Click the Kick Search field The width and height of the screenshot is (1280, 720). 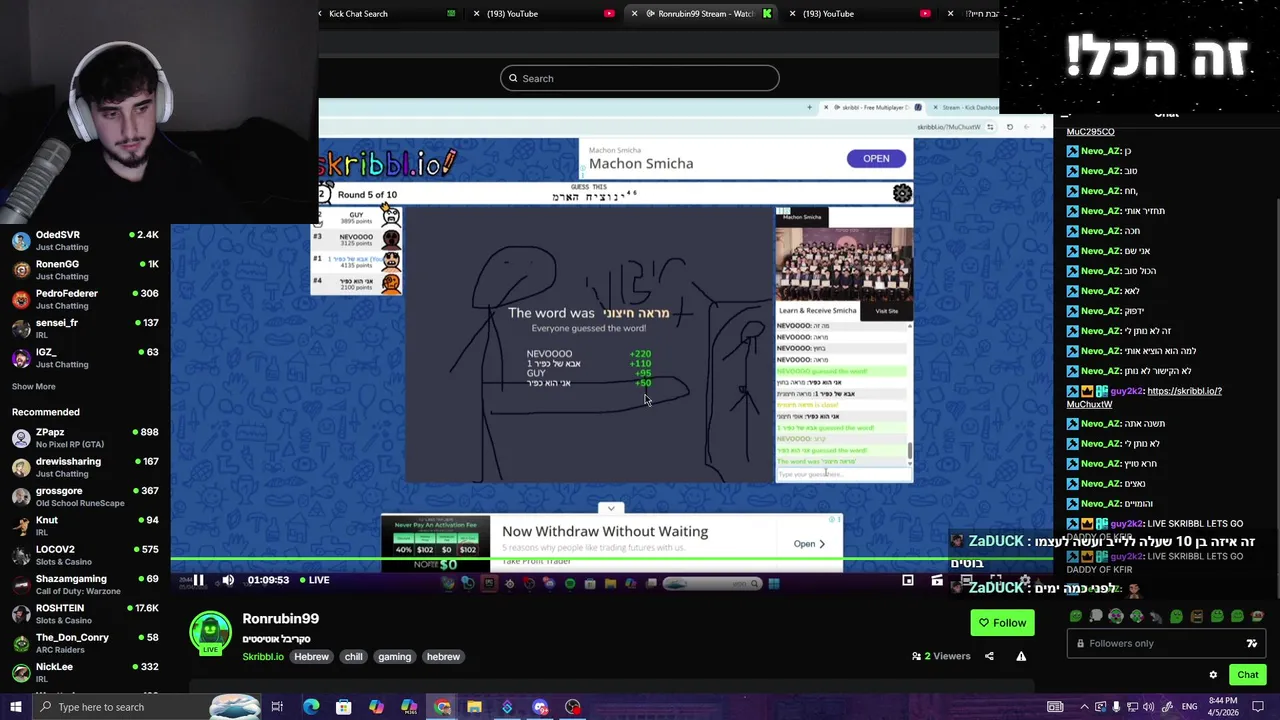tap(640, 78)
